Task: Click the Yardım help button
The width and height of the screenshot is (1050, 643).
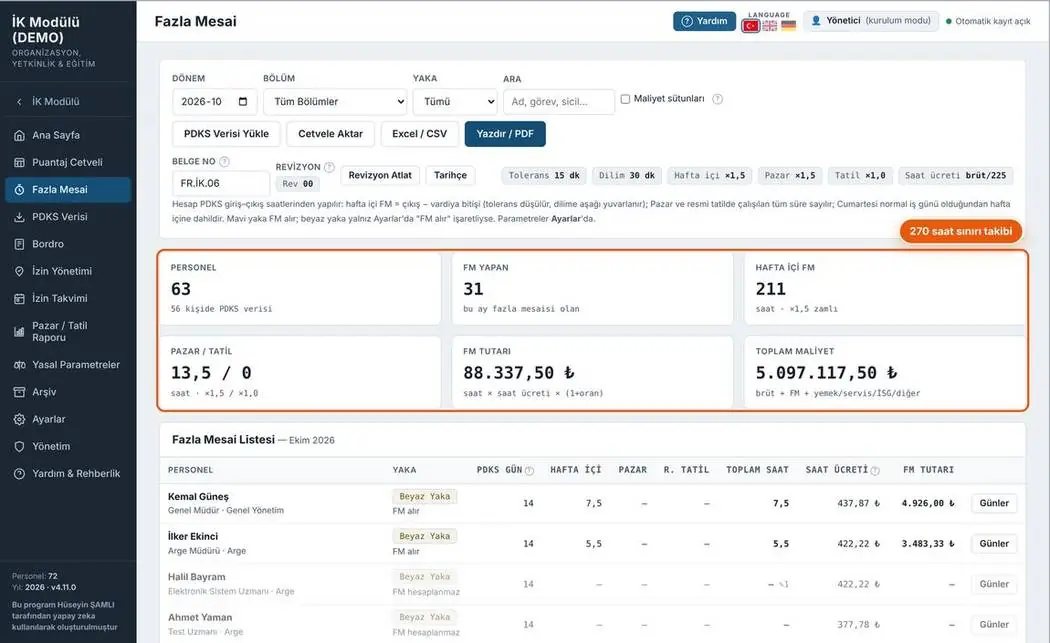Action: pos(704,21)
